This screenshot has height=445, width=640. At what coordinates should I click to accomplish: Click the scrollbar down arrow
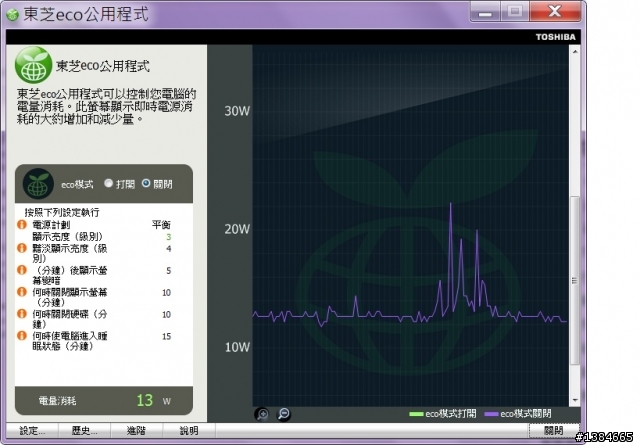[x=575, y=400]
